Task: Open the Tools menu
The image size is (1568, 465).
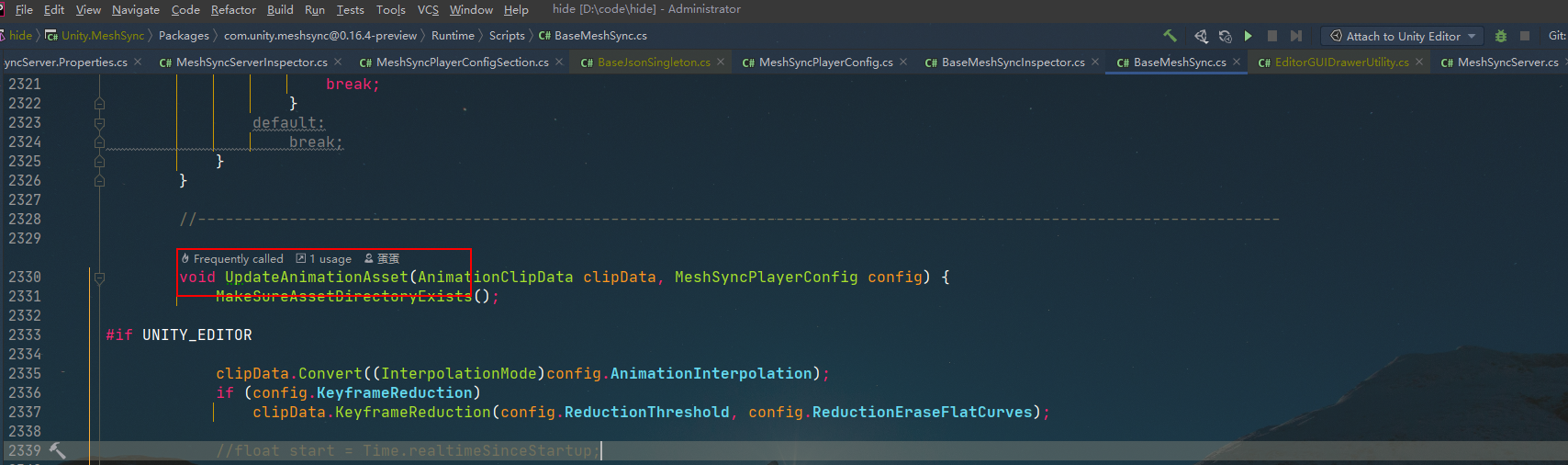Action: click(x=391, y=9)
